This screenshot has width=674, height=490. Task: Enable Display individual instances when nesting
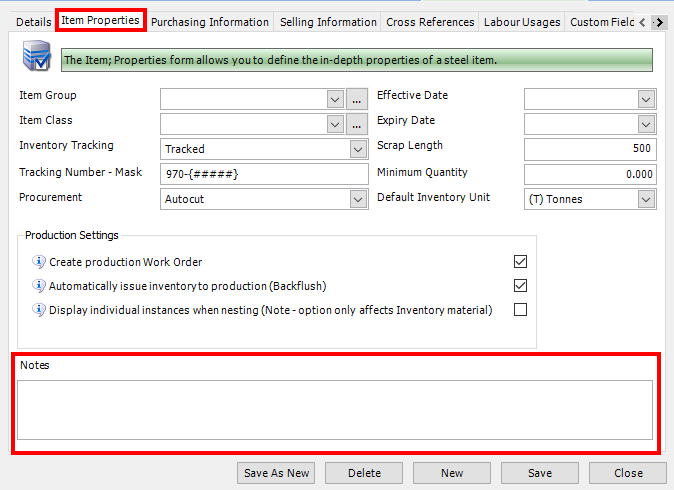pos(520,310)
